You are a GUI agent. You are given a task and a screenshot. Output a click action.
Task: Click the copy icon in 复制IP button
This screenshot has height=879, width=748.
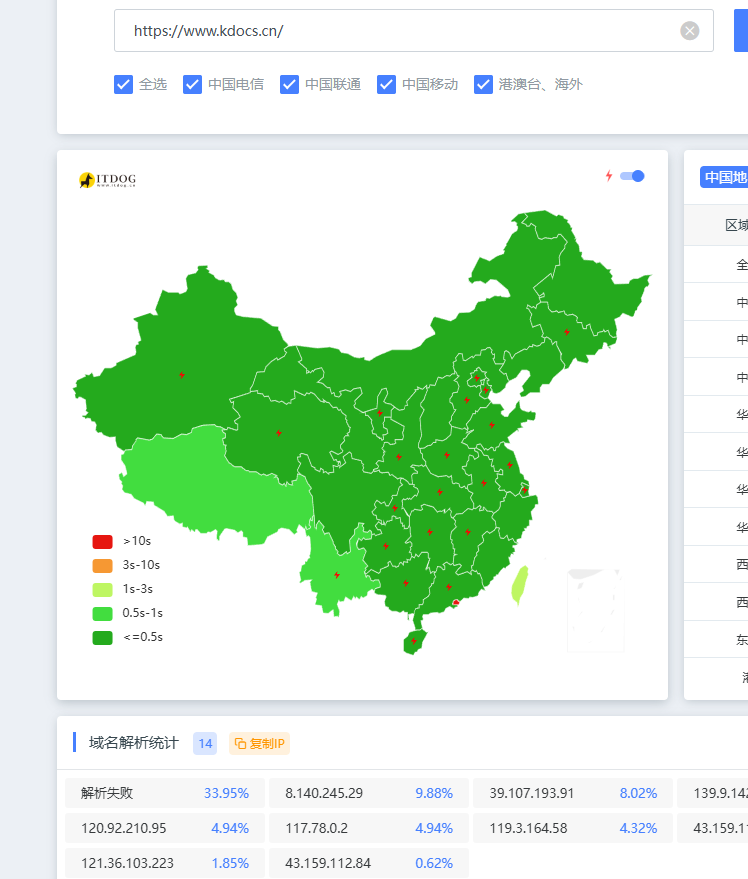click(240, 743)
